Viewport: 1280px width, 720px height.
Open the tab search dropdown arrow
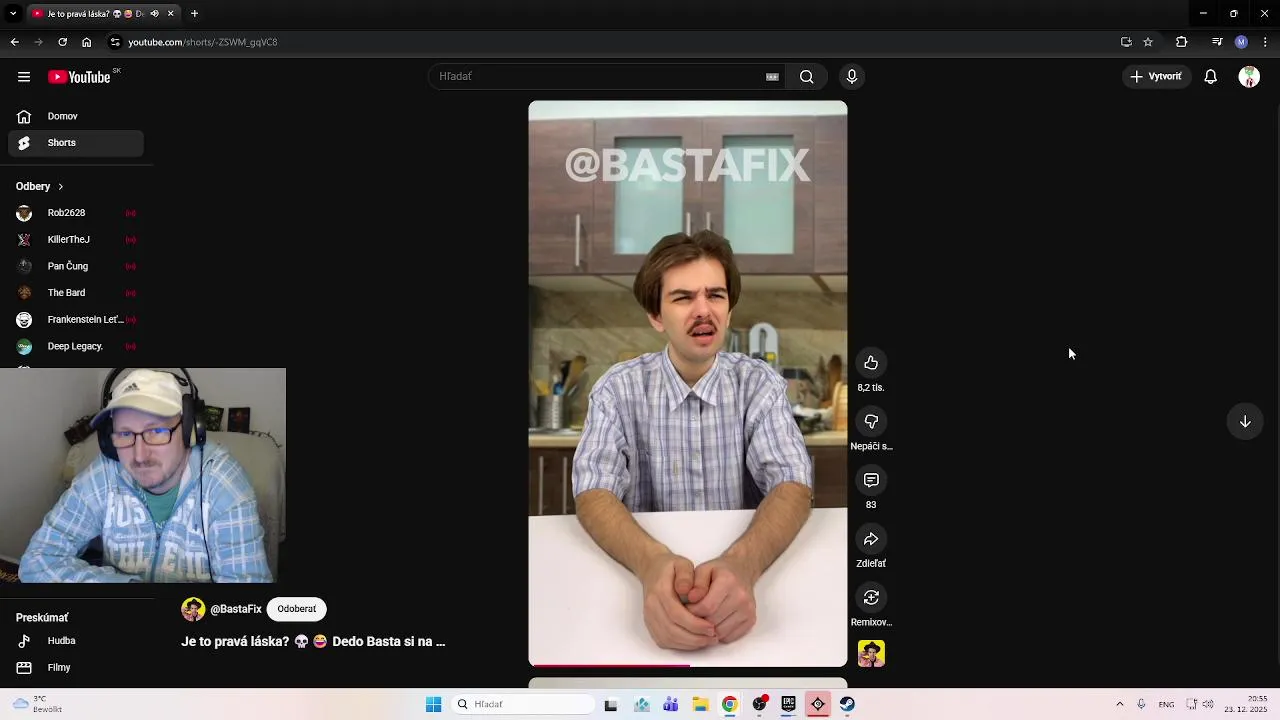(x=13, y=14)
